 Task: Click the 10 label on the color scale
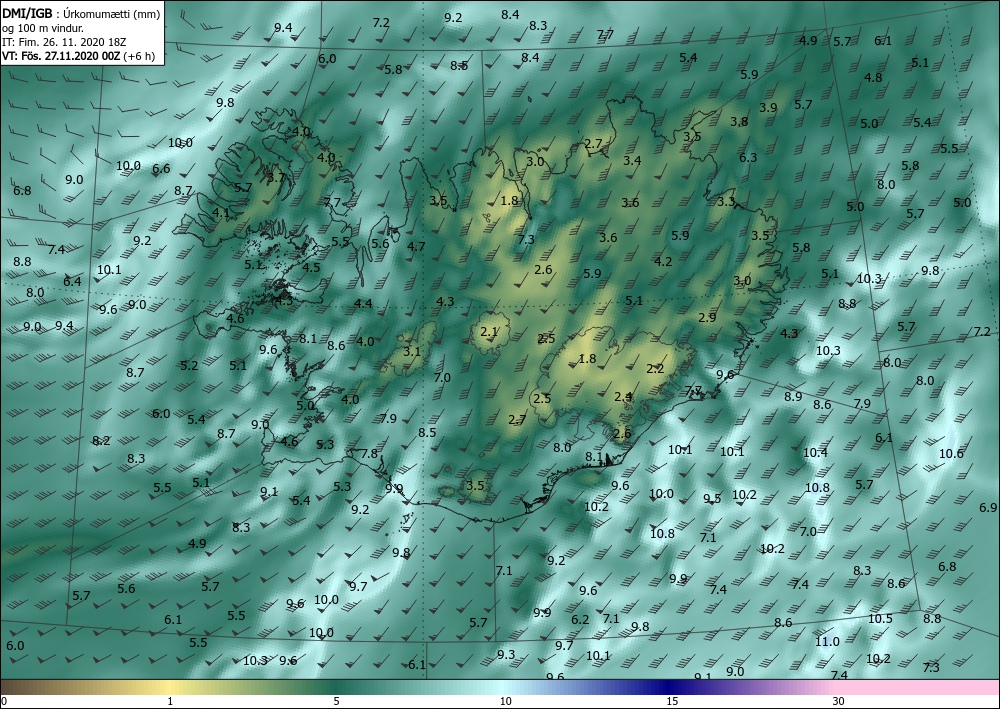505,701
